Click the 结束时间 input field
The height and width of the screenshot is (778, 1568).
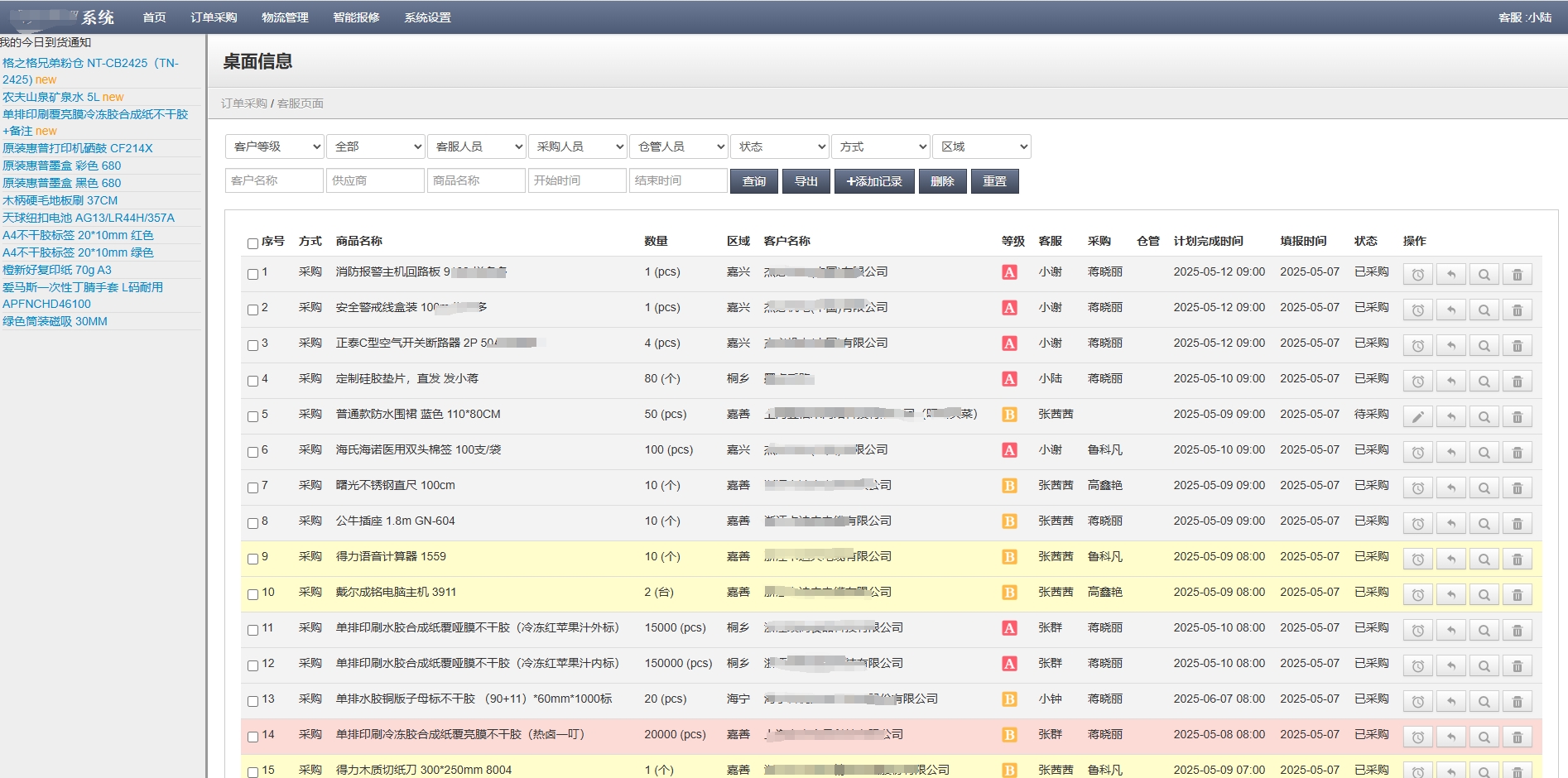click(x=678, y=180)
